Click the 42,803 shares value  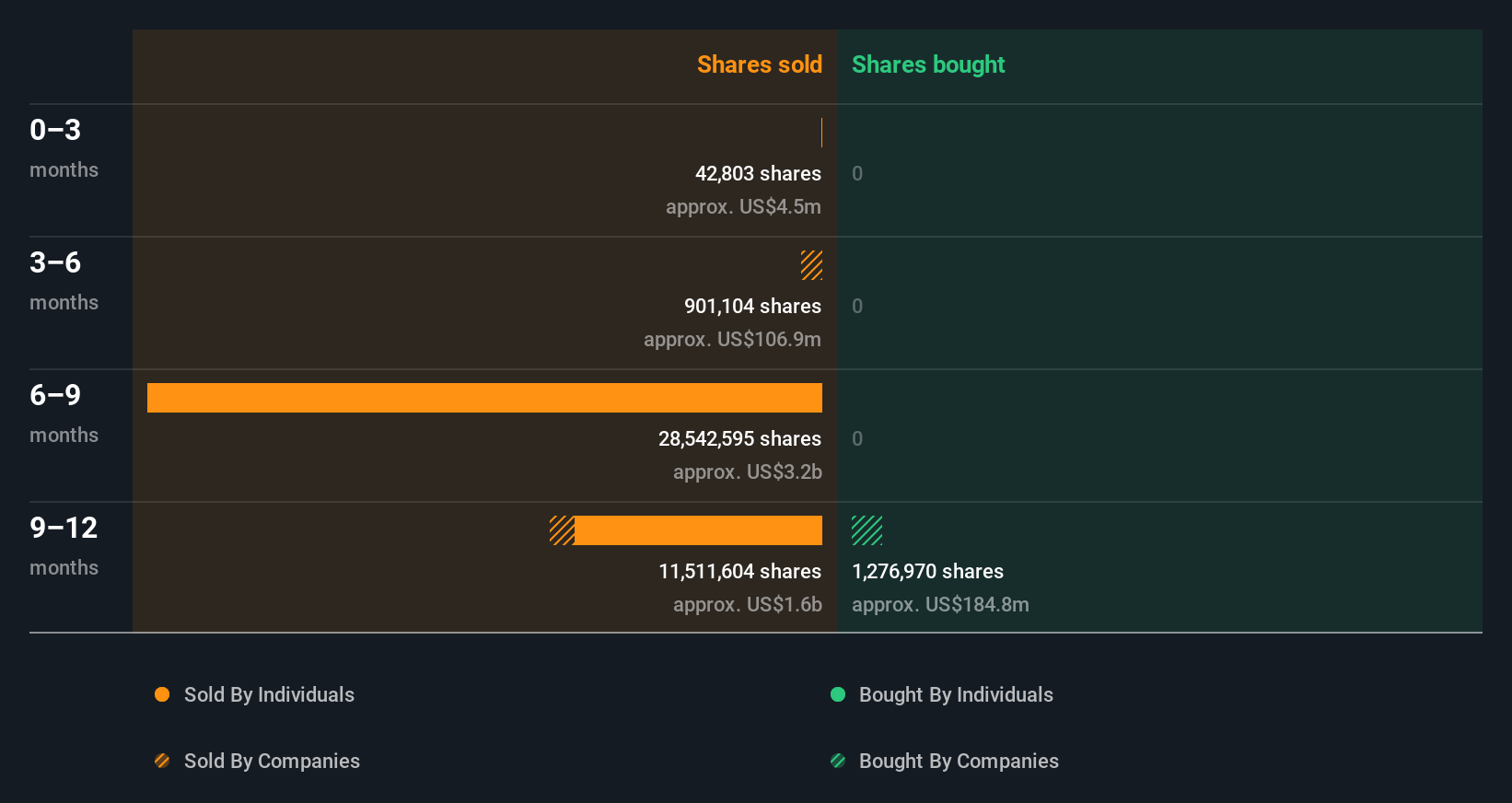(x=758, y=173)
